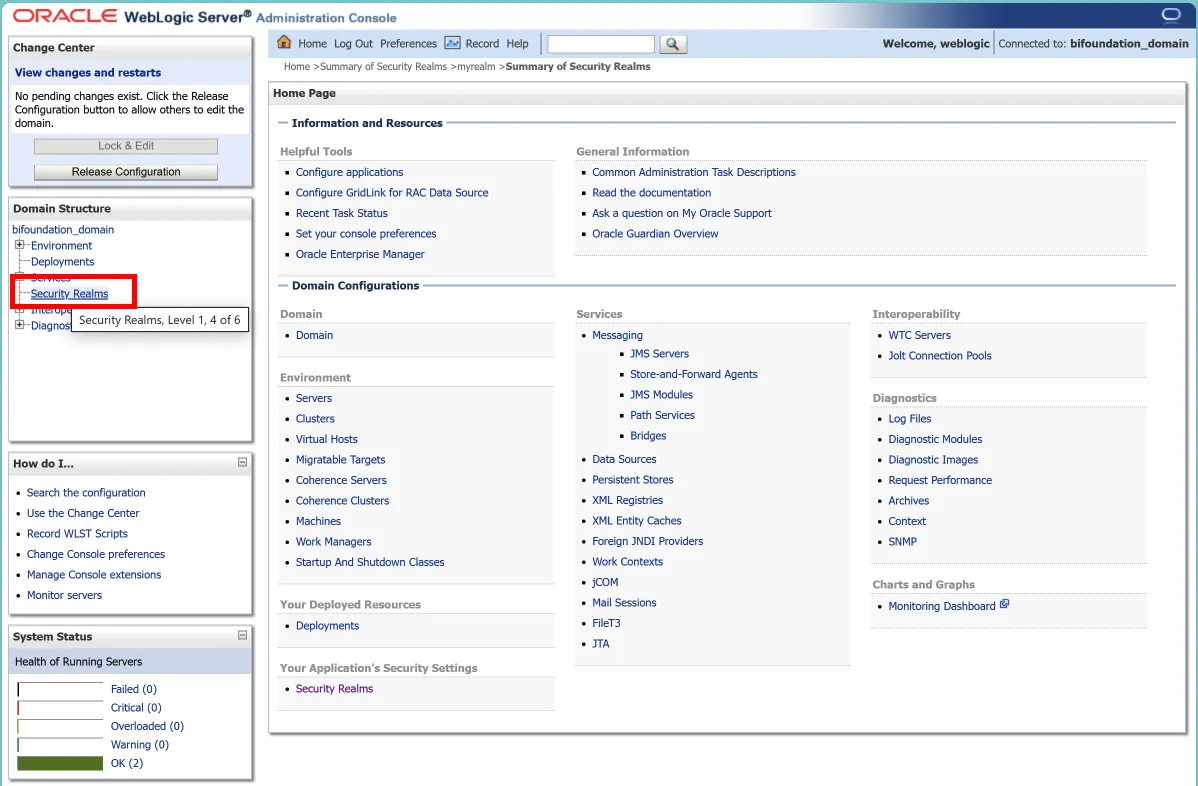Open the Mail Sessions link
1198x786 pixels.
(624, 603)
